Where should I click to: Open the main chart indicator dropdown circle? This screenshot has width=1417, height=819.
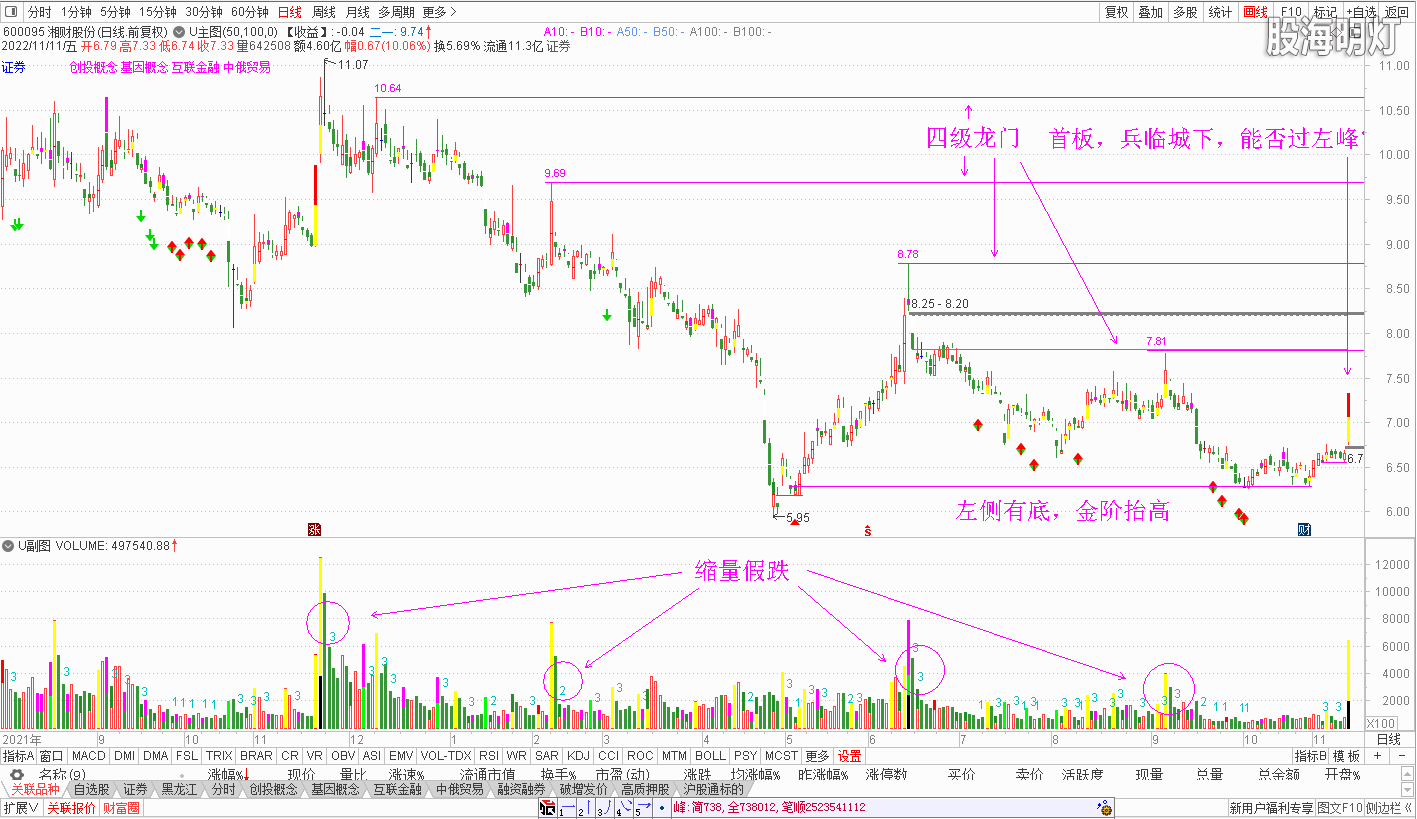(181, 31)
